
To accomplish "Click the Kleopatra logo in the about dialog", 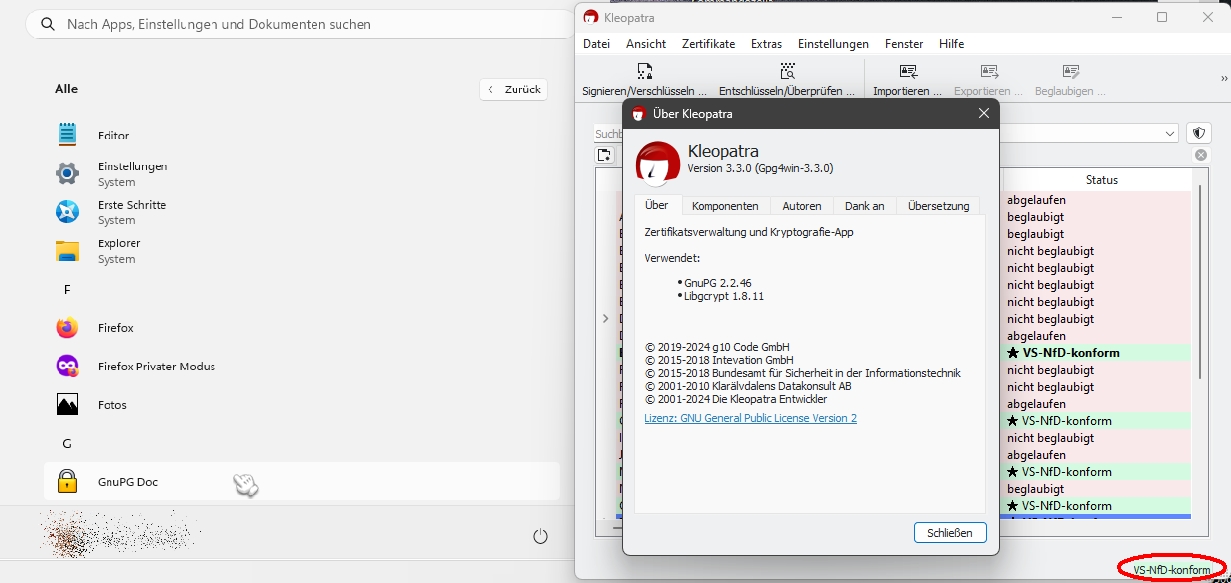I will click(x=658, y=164).
